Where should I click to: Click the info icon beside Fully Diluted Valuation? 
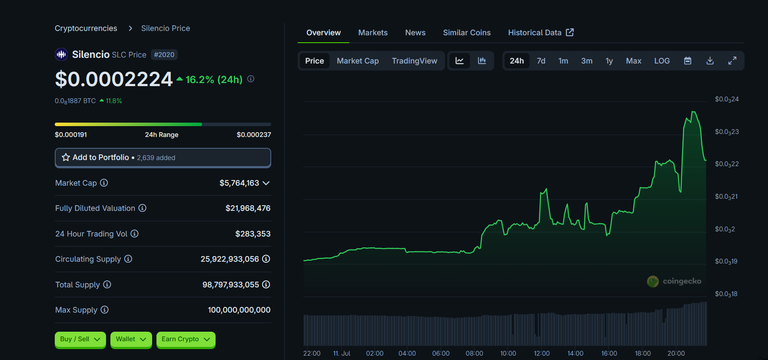pos(142,208)
